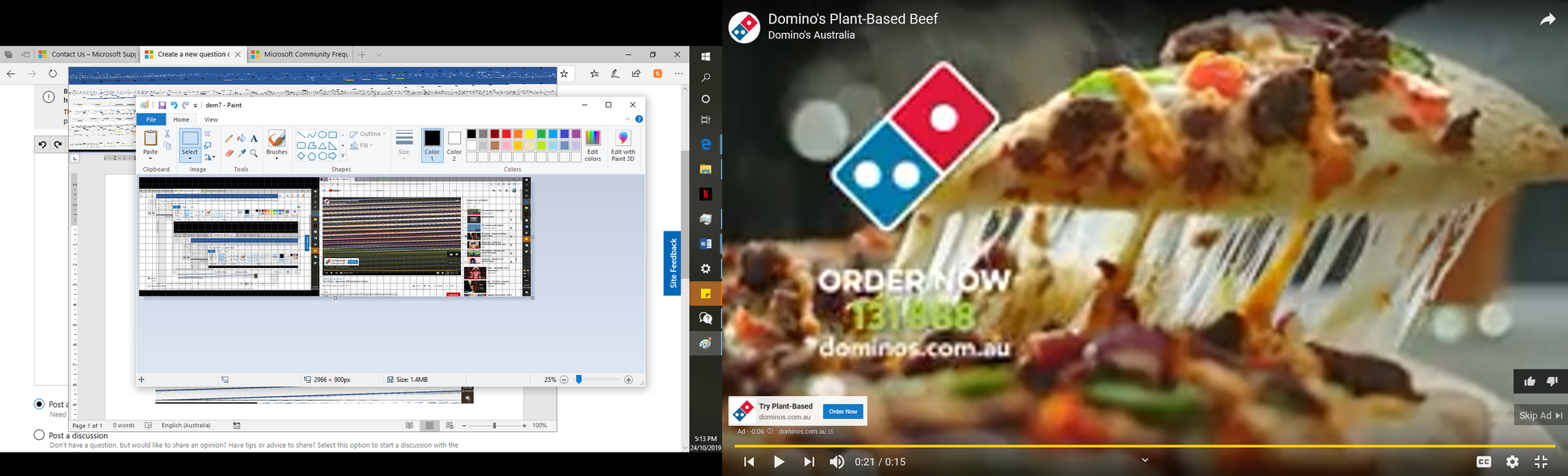Click the thumbs up like button
This screenshot has width=1568, height=476.
(x=1530, y=381)
